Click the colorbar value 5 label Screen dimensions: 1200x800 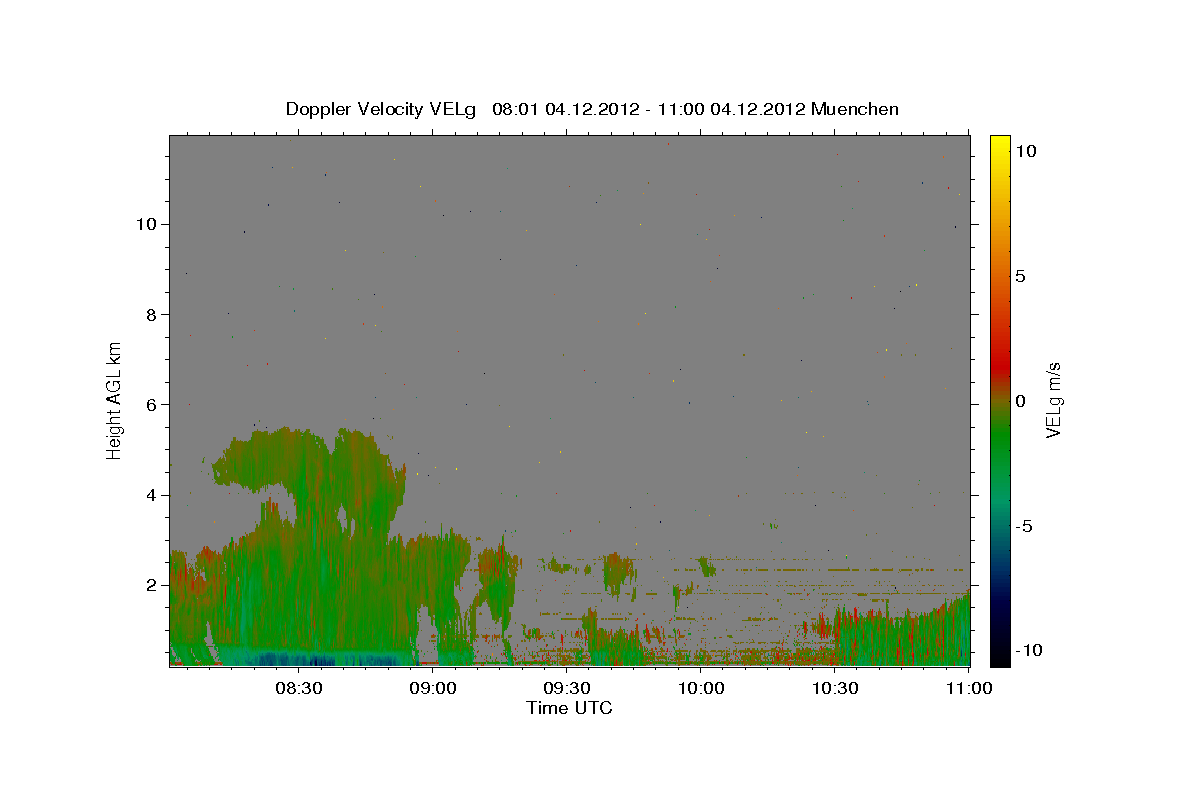[x=1020, y=276]
